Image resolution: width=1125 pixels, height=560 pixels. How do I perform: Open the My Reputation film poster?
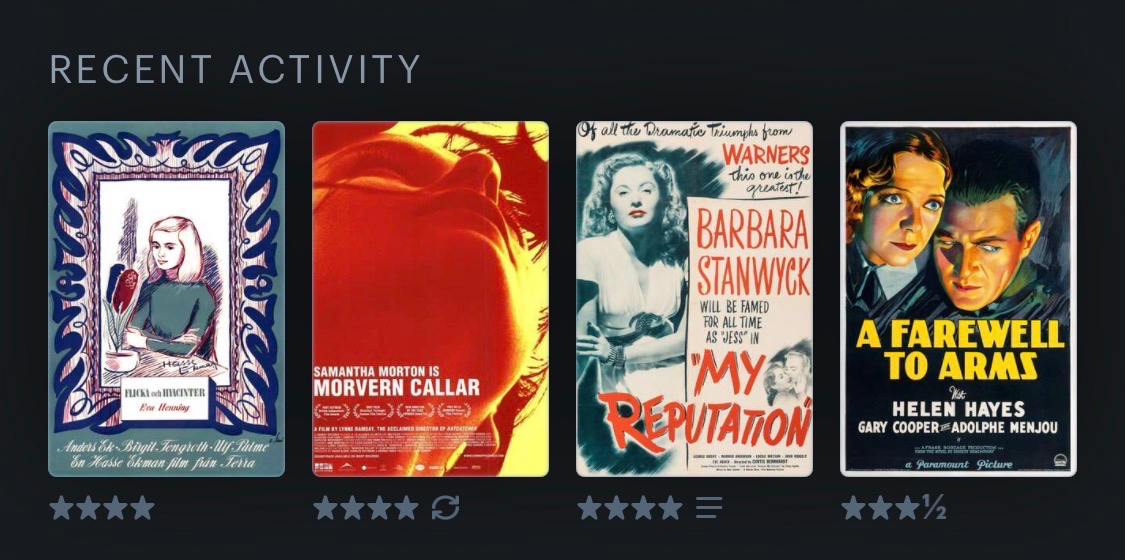pyautogui.click(x=695, y=299)
